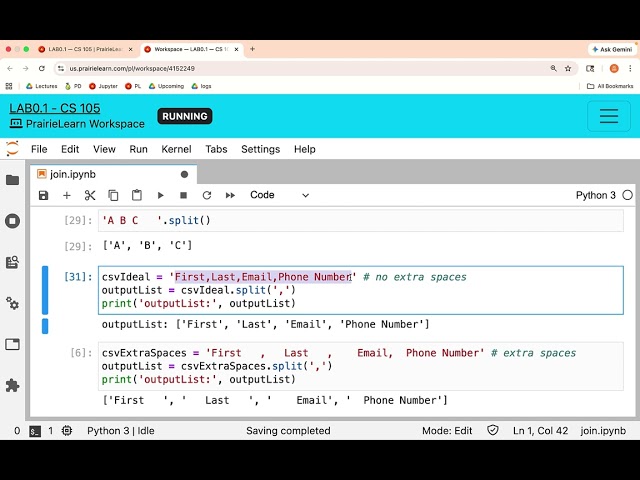Click the RUNNING status badge
The image size is (640, 480).
tap(184, 116)
